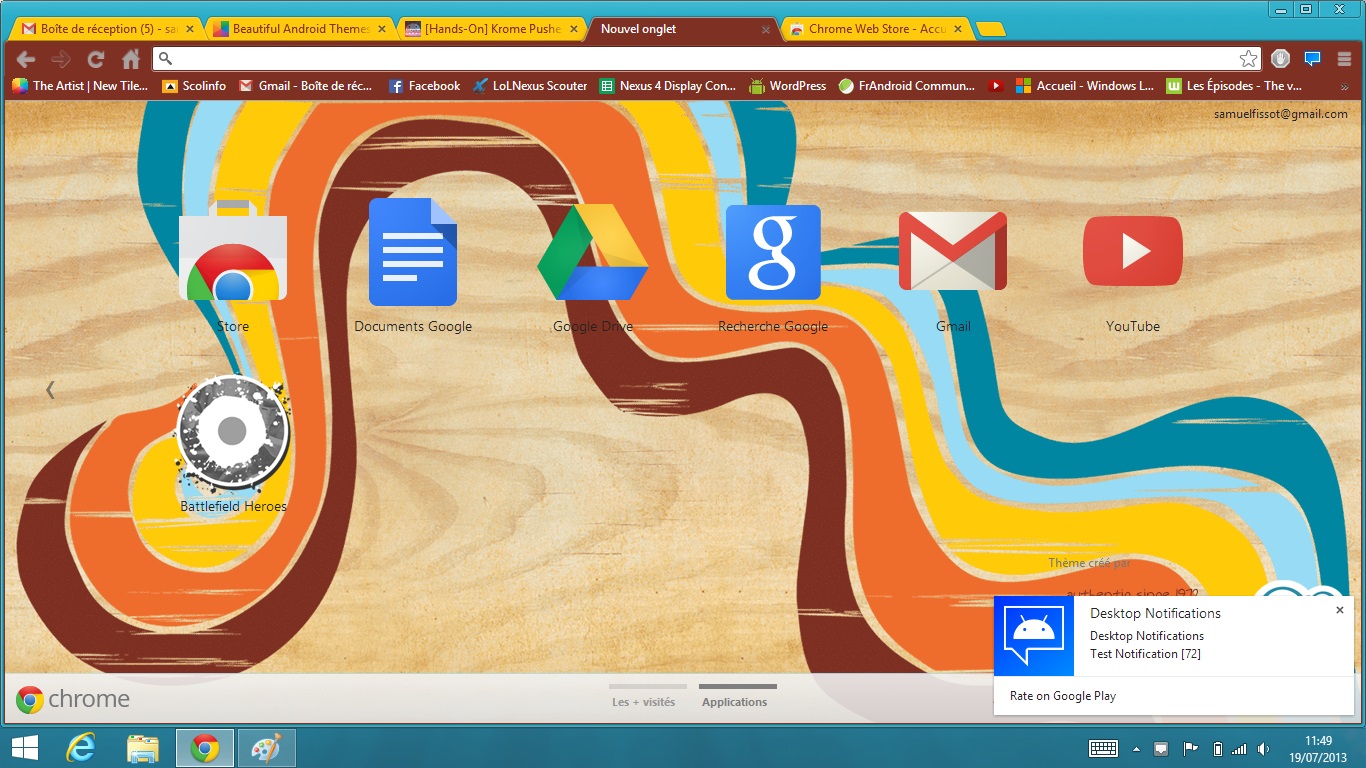Viewport: 1366px width, 768px height.
Task: Open the Accueil - Windows bookmark
Action: pos(1084,86)
